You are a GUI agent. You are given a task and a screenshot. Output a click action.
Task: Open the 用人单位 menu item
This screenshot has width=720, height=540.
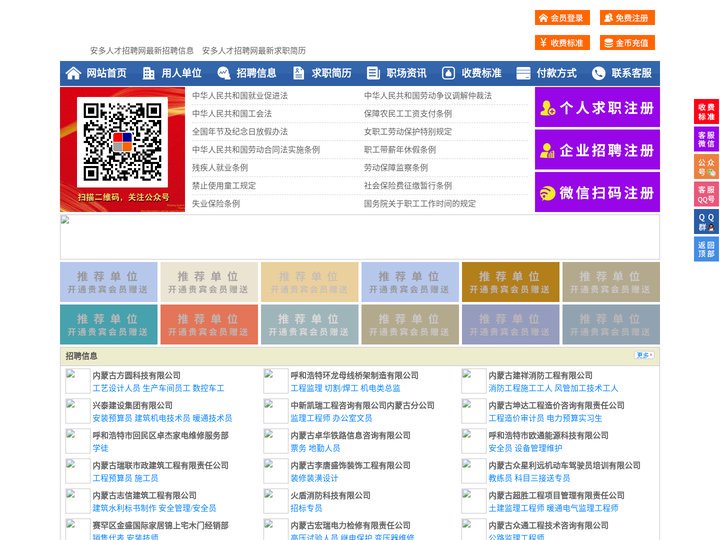pos(181,73)
